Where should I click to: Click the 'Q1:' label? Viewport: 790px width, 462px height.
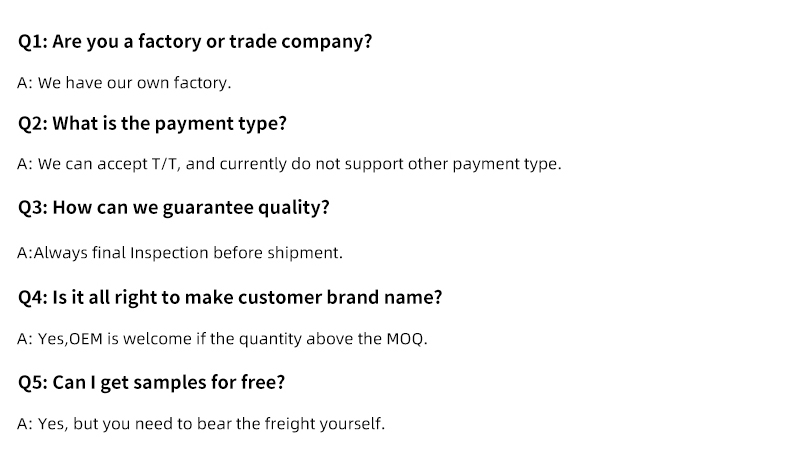[x=33, y=42]
